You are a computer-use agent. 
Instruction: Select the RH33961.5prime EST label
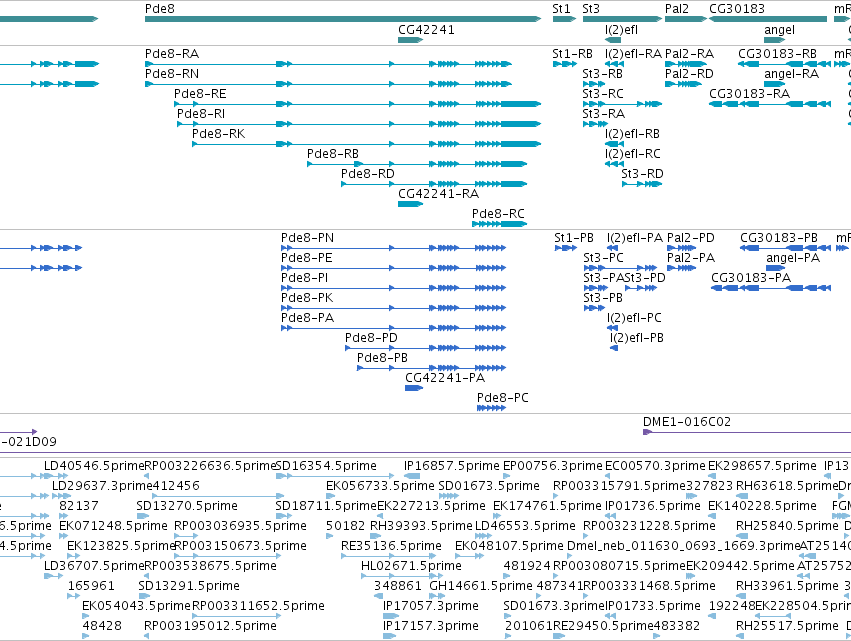787,586
